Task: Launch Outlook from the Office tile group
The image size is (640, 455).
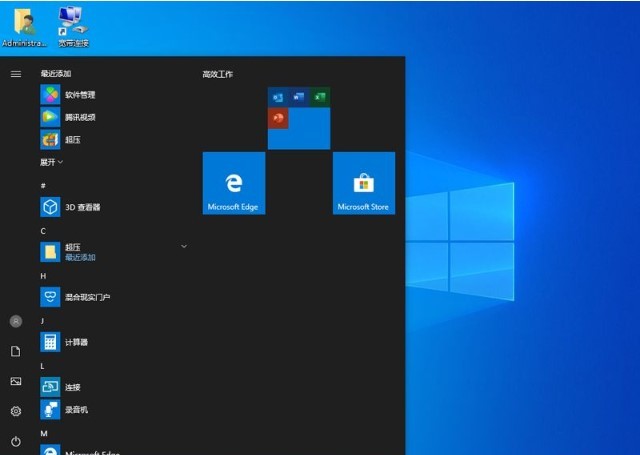Action: tap(278, 97)
